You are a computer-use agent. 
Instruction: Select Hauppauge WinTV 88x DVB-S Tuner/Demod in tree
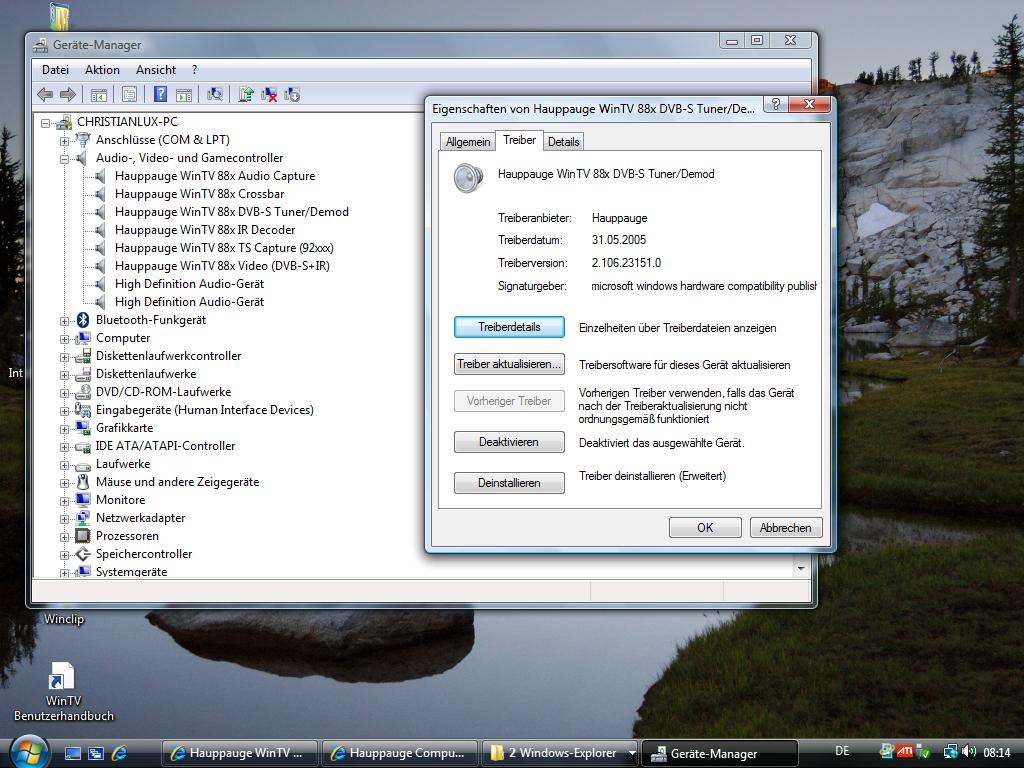[232, 212]
